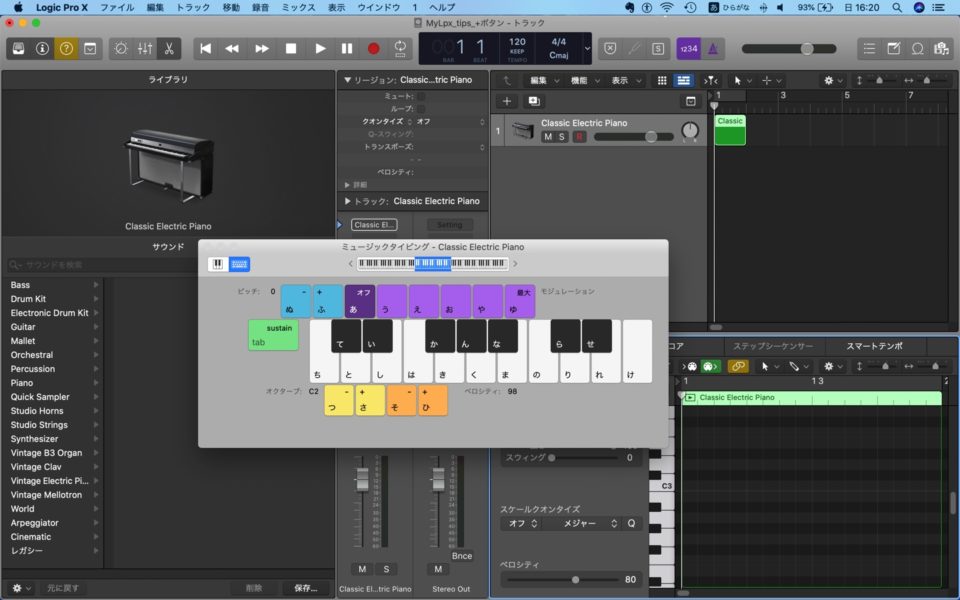Switch to the スマートテンポ tab
The height and width of the screenshot is (600, 960).
[874, 346]
